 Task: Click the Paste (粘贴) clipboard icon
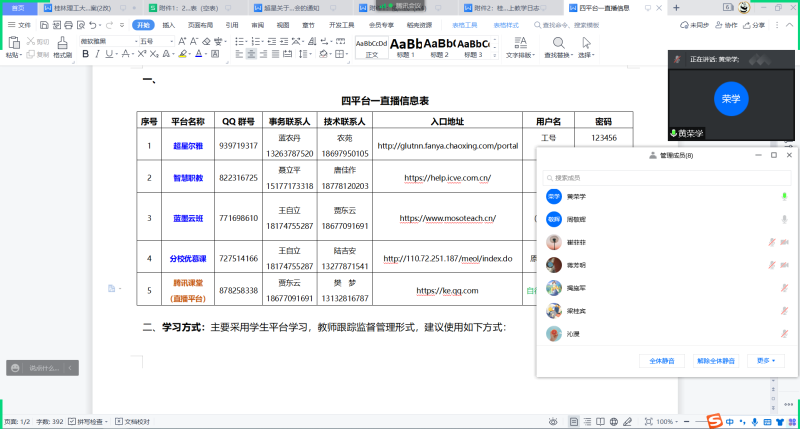[12, 46]
